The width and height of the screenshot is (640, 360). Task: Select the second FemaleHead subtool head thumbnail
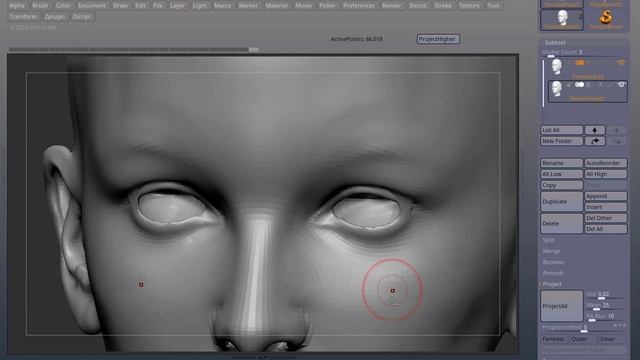557,89
